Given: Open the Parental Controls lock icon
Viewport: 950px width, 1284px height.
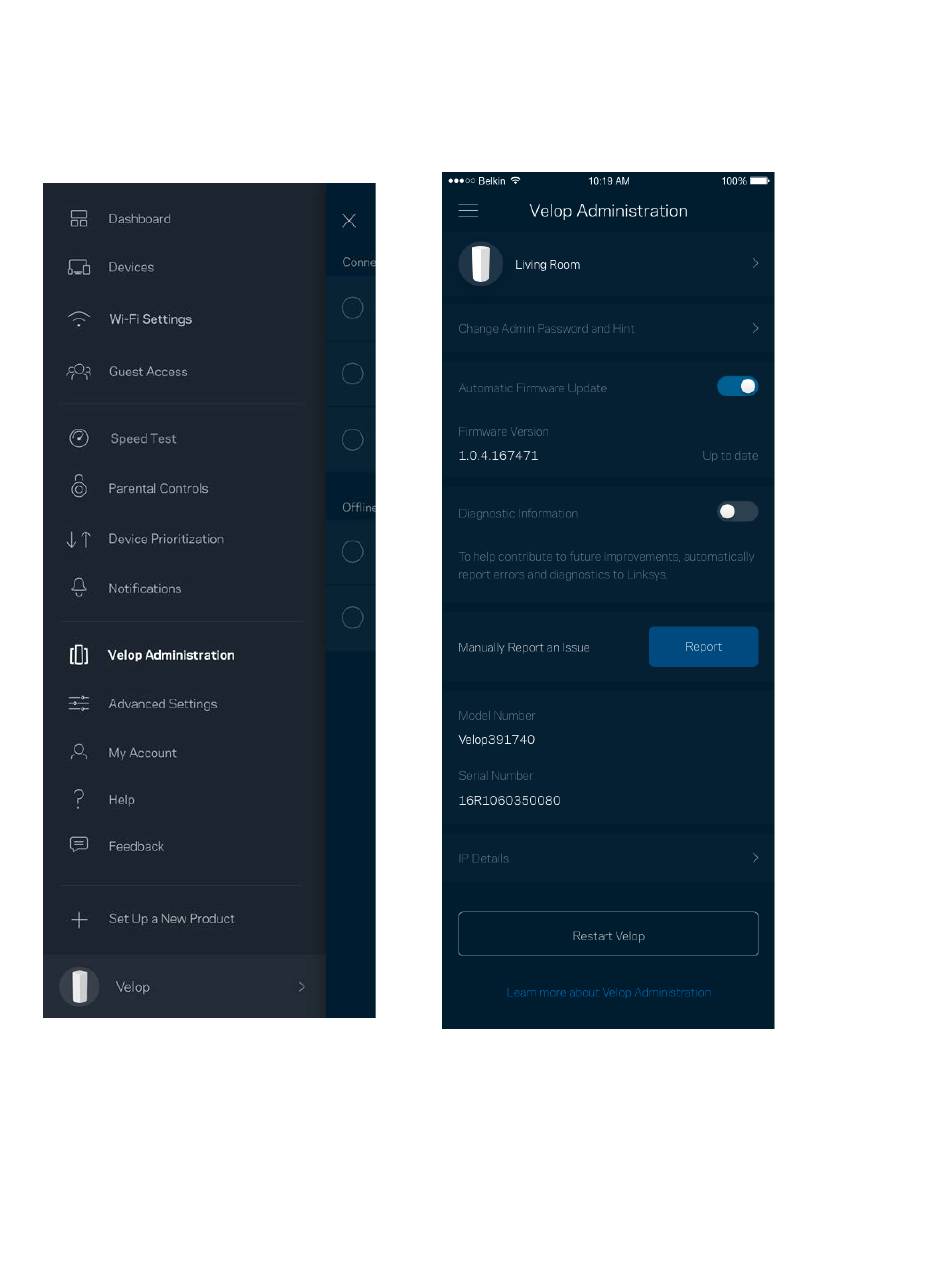Looking at the screenshot, I should 79,487.
